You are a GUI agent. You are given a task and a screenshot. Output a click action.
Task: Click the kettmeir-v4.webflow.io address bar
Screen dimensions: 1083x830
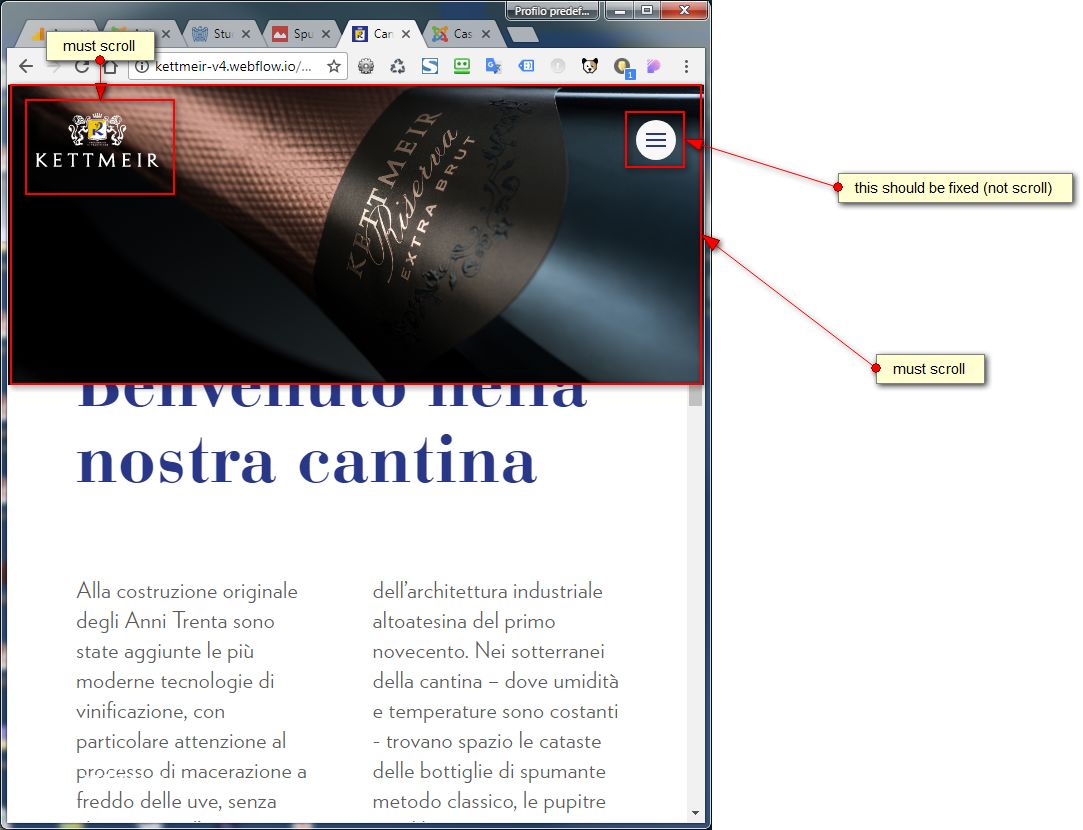tap(233, 66)
